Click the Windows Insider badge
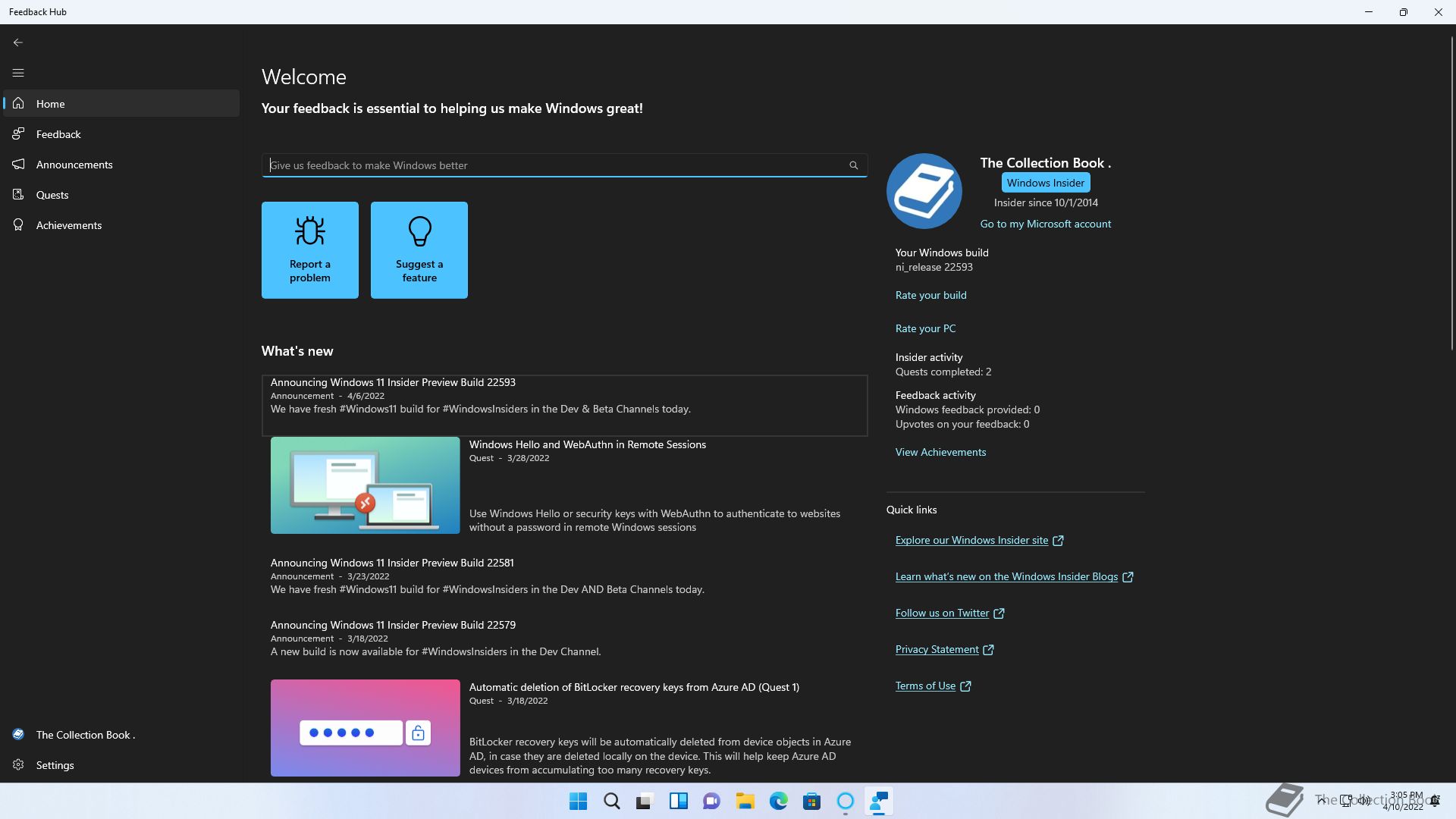This screenshot has width=1456, height=819. coord(1046,183)
